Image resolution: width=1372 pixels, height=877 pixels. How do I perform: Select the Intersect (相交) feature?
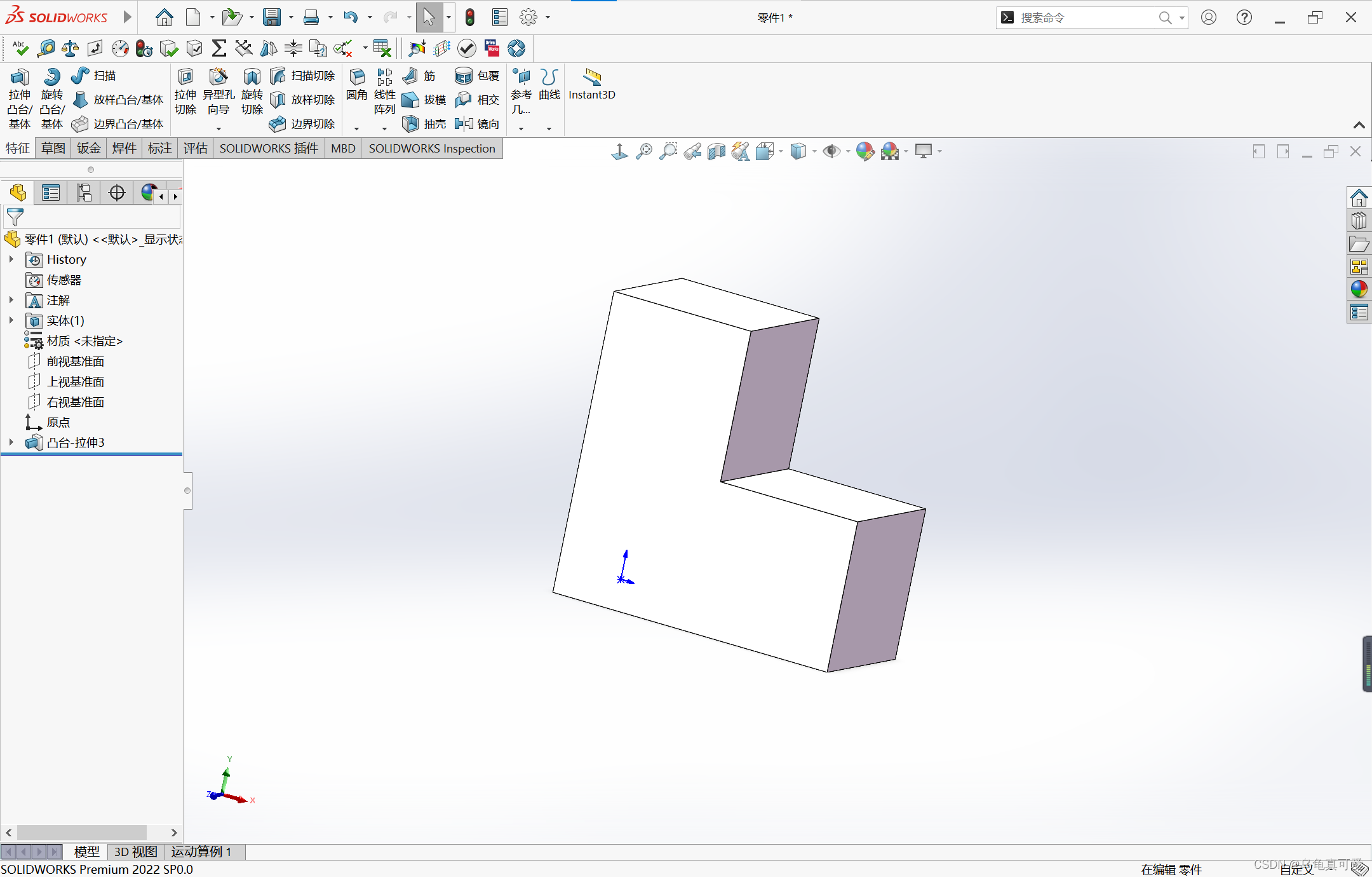(477, 100)
